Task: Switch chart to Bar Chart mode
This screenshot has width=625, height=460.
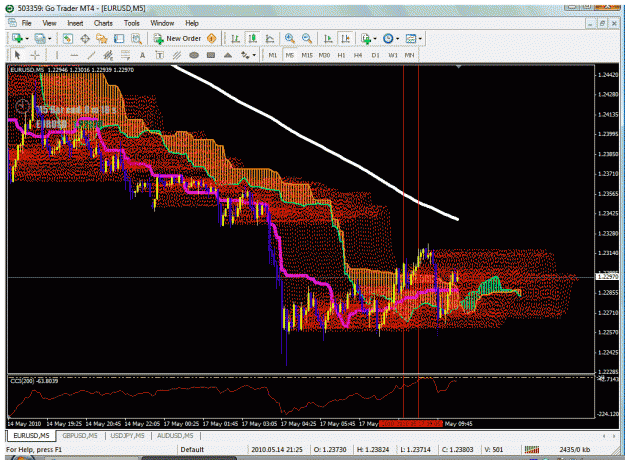Action: pos(235,38)
